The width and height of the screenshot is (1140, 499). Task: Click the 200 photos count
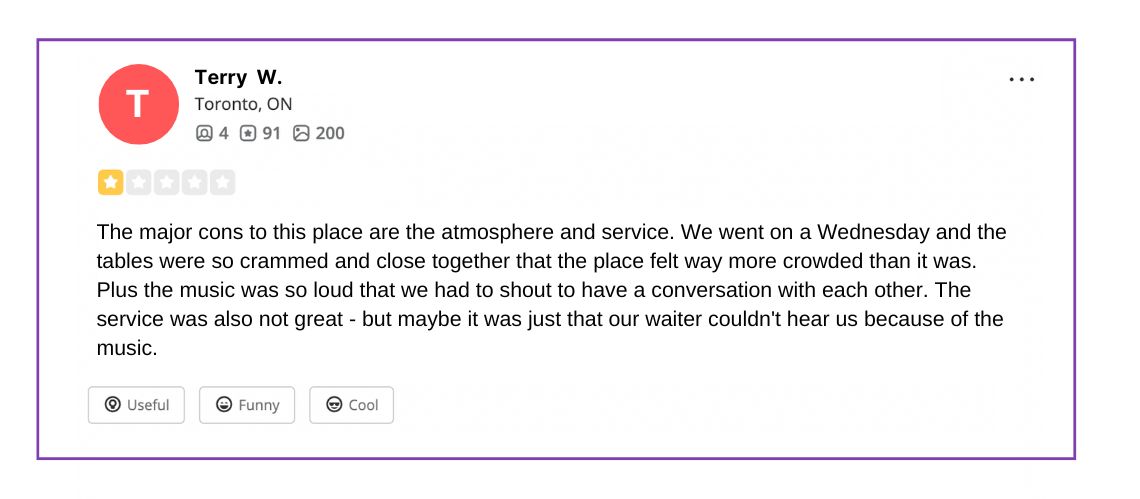330,133
